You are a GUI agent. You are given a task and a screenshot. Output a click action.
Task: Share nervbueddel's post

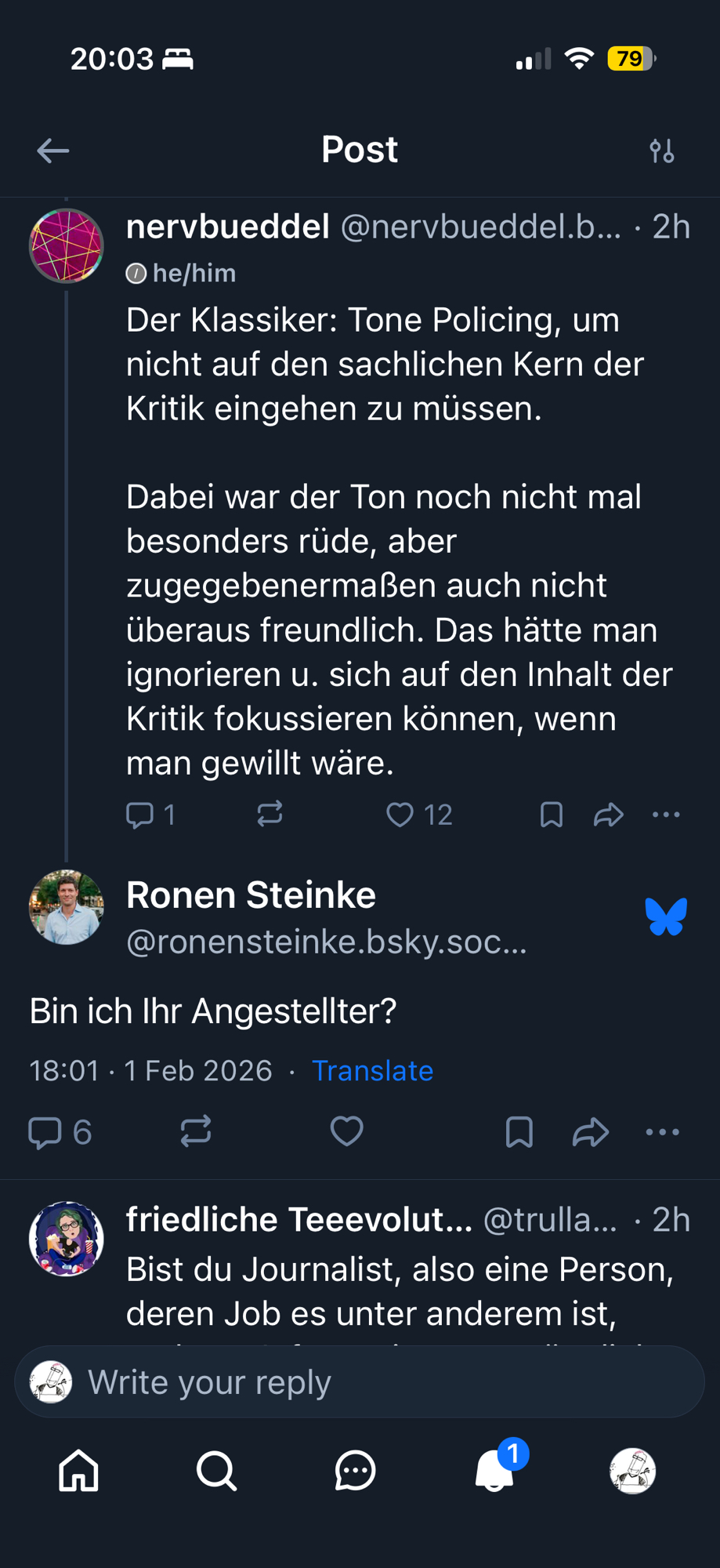pos(608,815)
